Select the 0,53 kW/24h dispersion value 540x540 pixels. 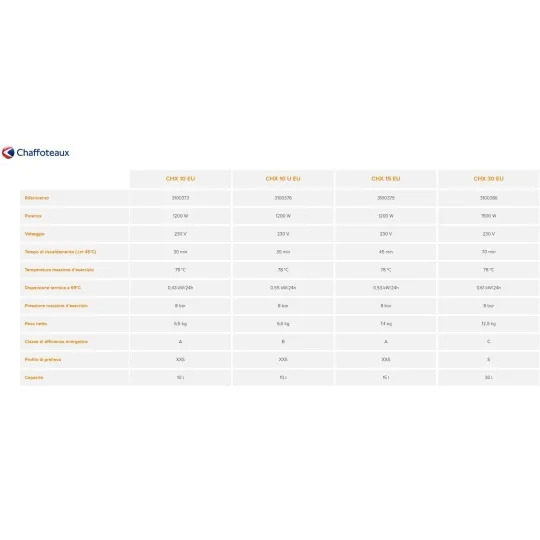pyautogui.click(x=386, y=288)
